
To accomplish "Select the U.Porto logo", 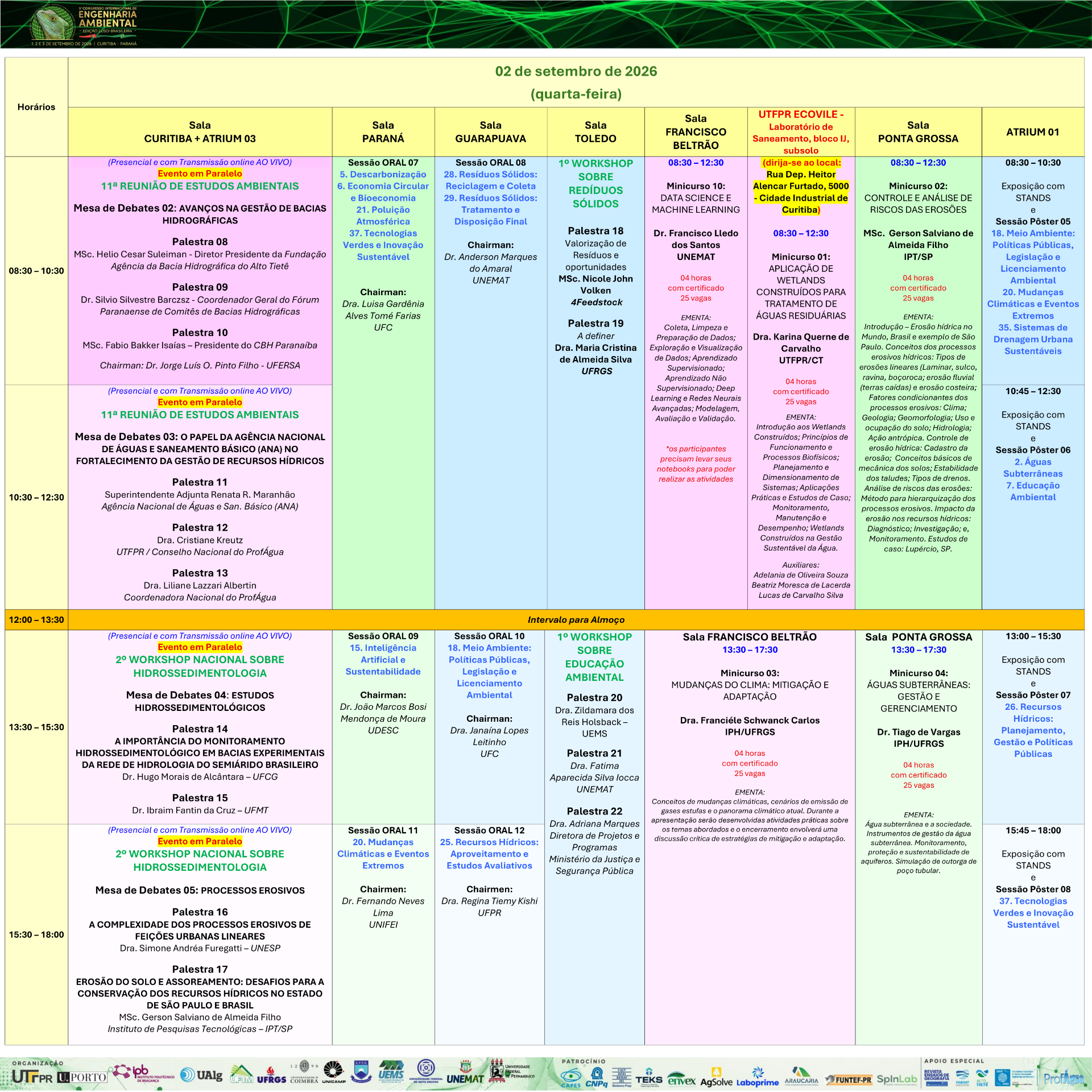I will pos(82,1077).
